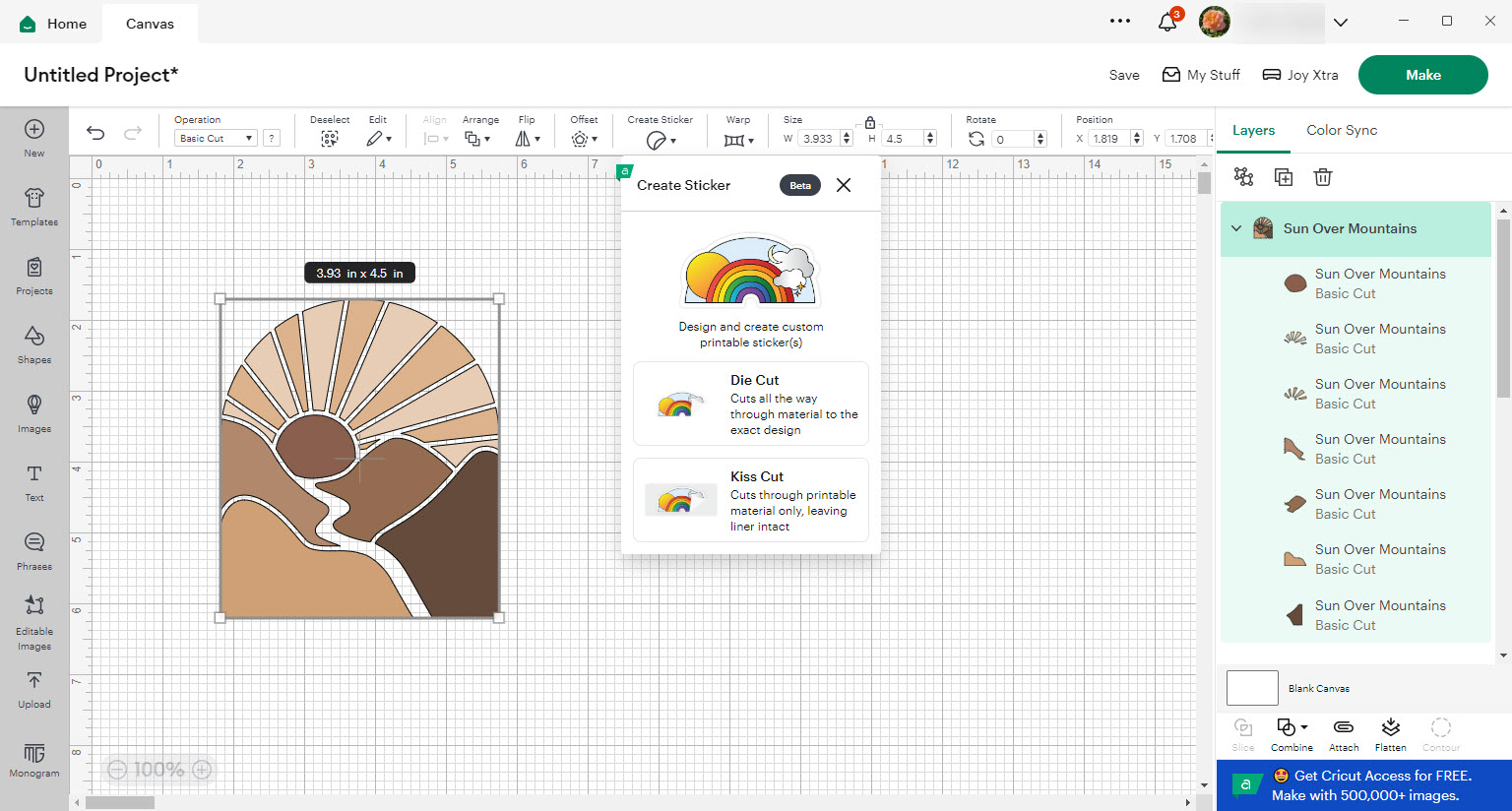The height and width of the screenshot is (811, 1512).
Task: Lock the size aspect ratio
Action: [868, 120]
